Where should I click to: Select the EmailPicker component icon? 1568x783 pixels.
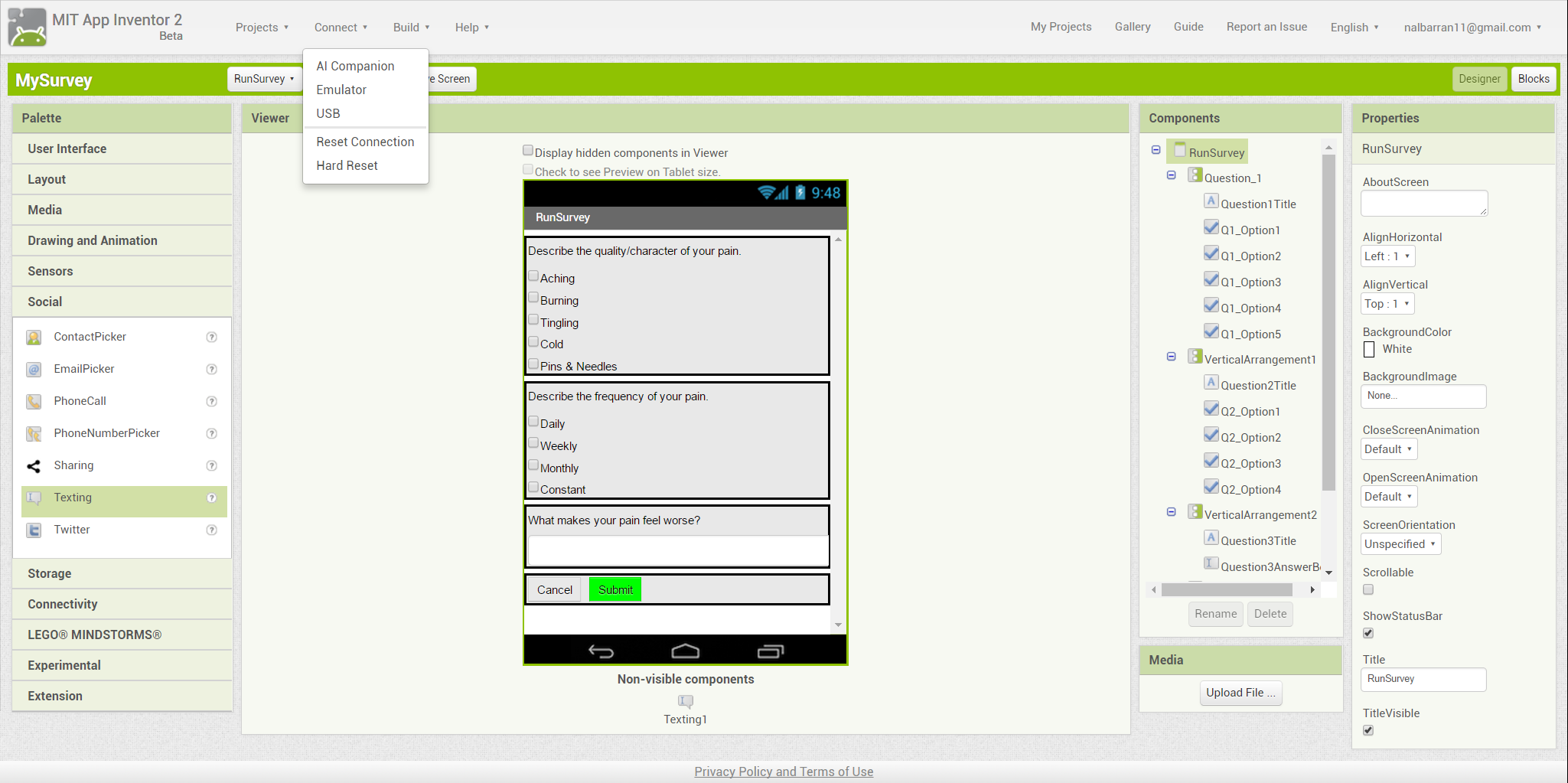(x=34, y=370)
